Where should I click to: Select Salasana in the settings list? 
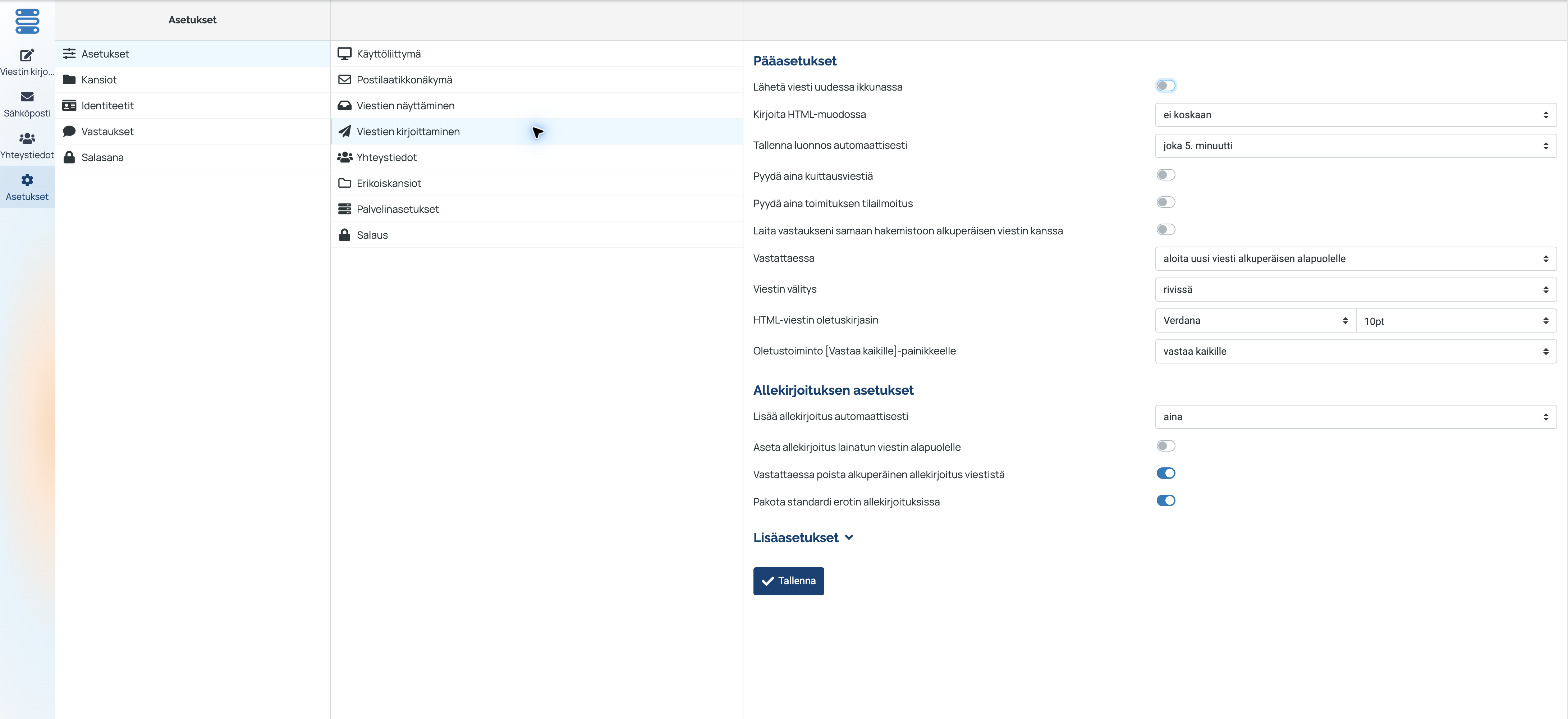(192, 157)
